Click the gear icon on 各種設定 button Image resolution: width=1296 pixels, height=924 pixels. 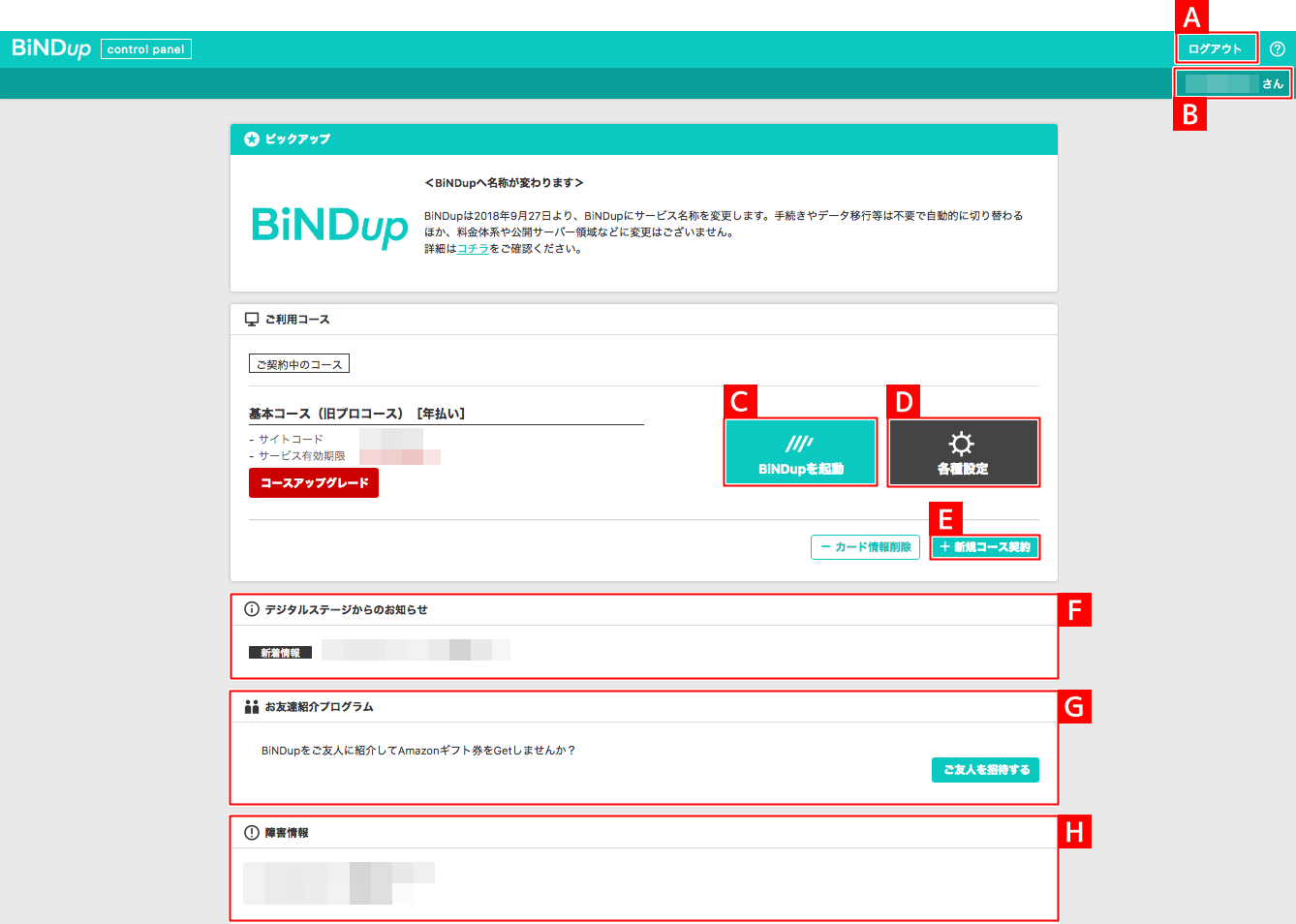click(x=963, y=442)
